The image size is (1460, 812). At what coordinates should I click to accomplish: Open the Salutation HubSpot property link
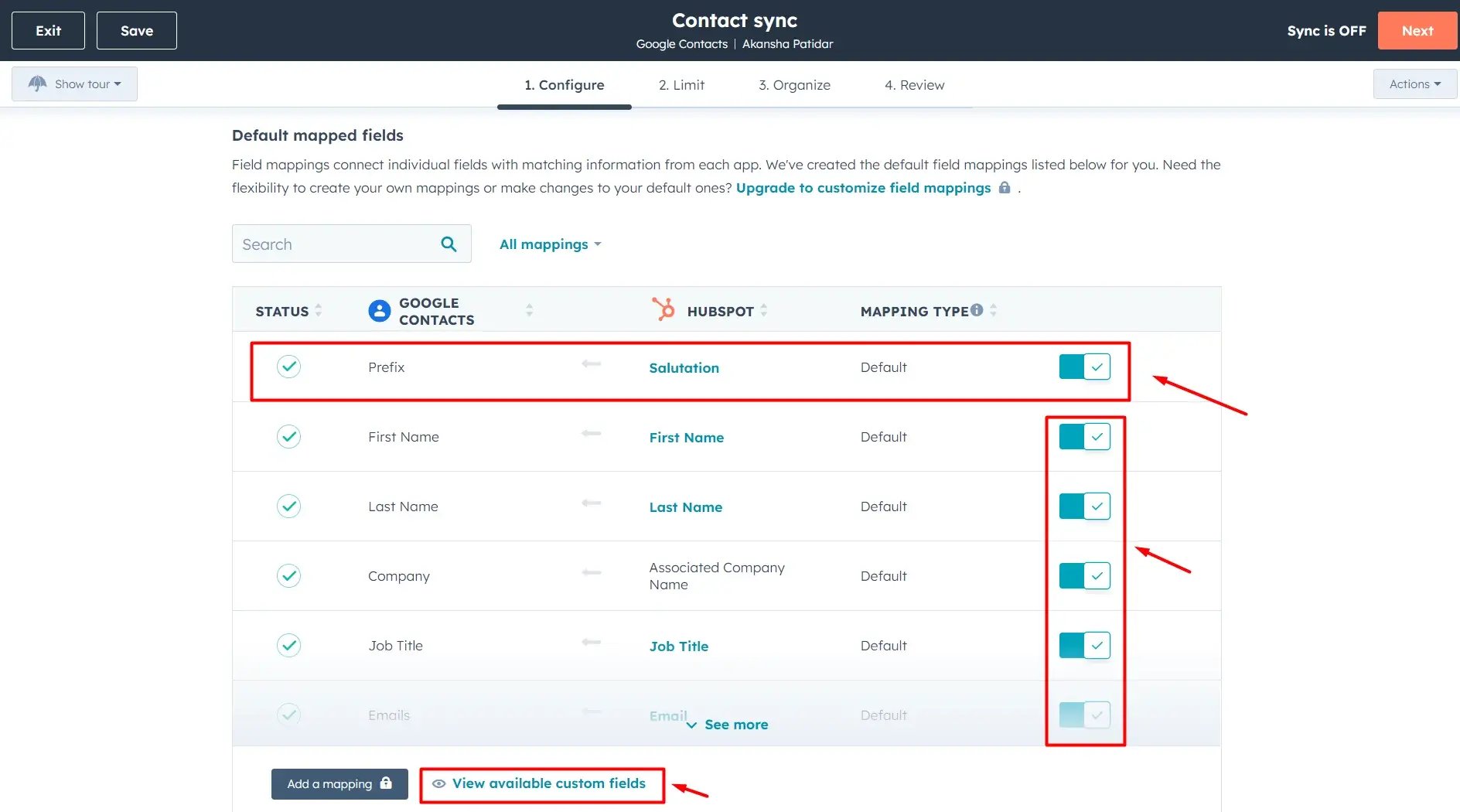[684, 368]
